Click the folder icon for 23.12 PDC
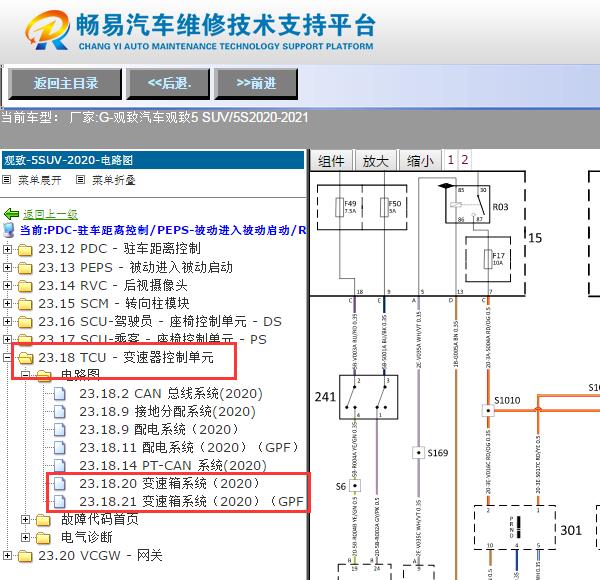The image size is (600, 580). (x=25, y=250)
